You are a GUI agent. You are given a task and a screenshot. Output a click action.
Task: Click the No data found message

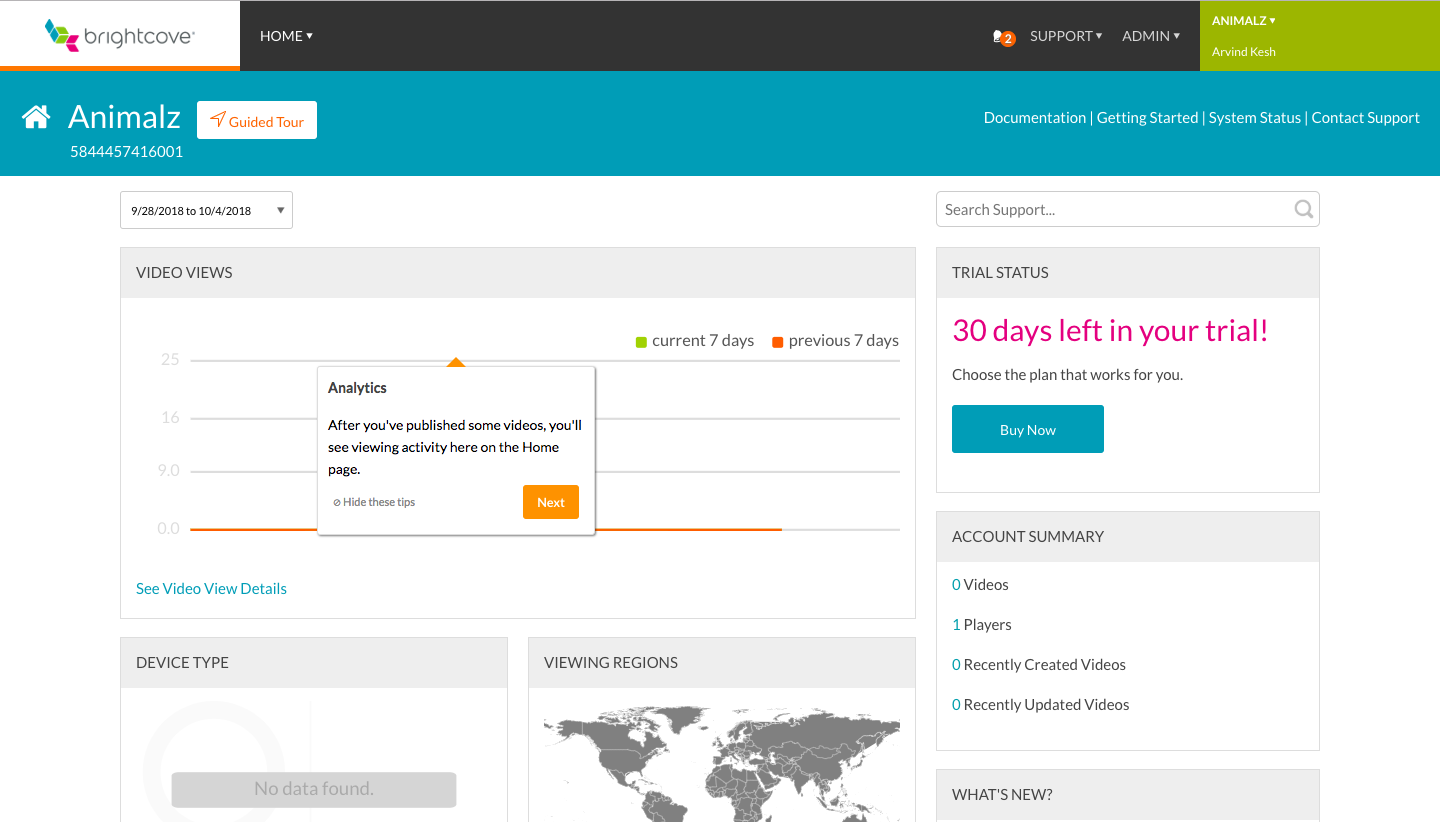[314, 789]
